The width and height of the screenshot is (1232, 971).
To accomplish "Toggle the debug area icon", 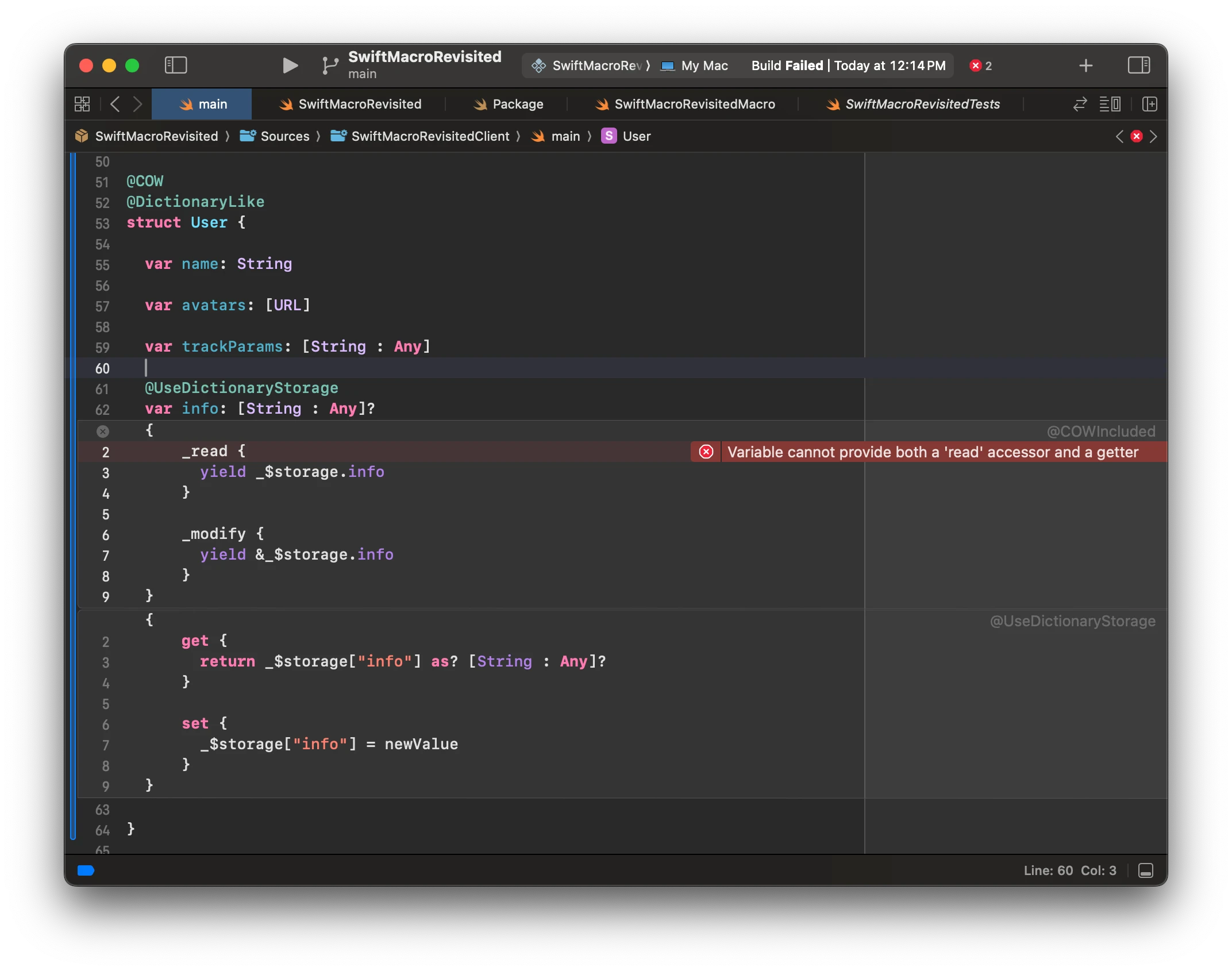I will click(1145, 870).
